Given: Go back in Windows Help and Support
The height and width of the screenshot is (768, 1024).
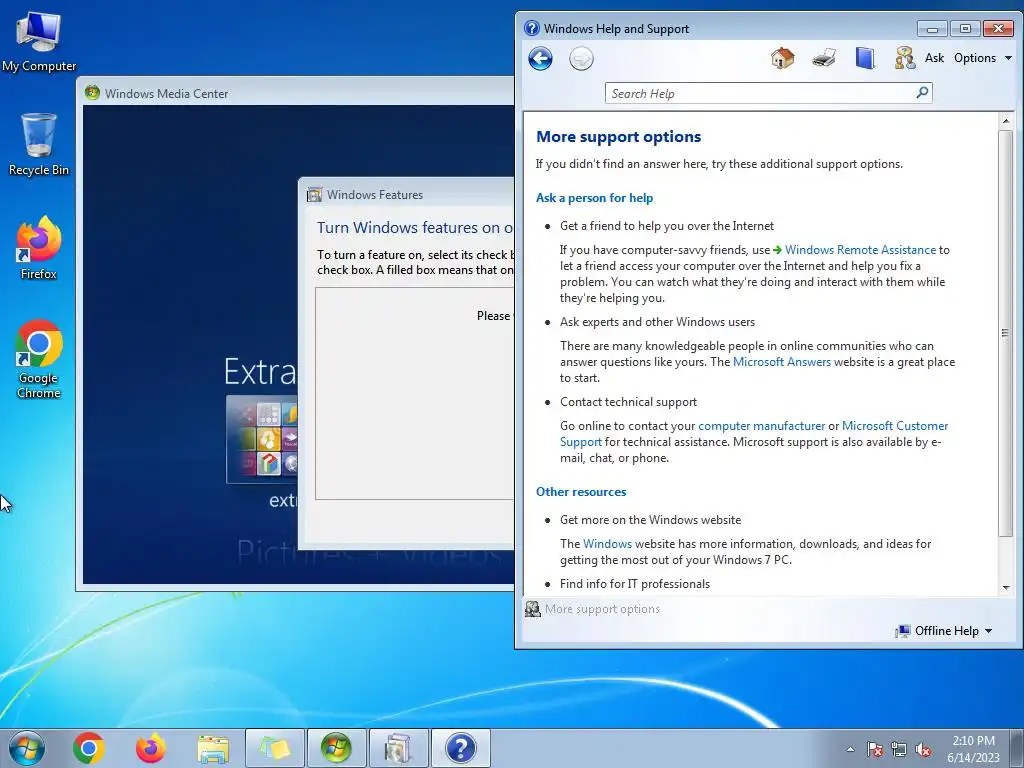Looking at the screenshot, I should (540, 59).
